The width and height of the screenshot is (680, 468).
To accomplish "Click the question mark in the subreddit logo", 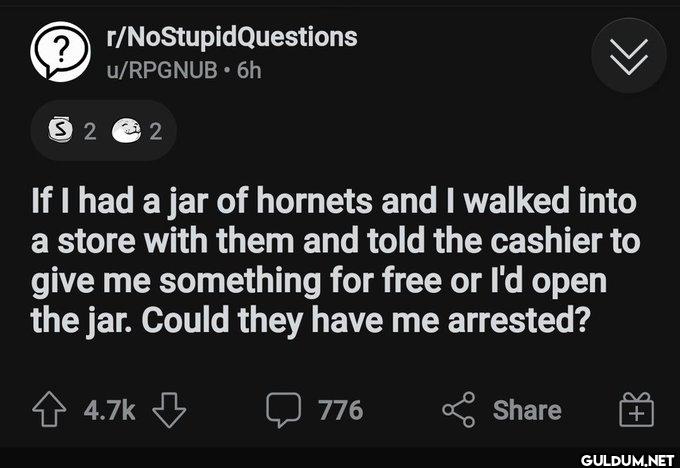I will tap(61, 51).
